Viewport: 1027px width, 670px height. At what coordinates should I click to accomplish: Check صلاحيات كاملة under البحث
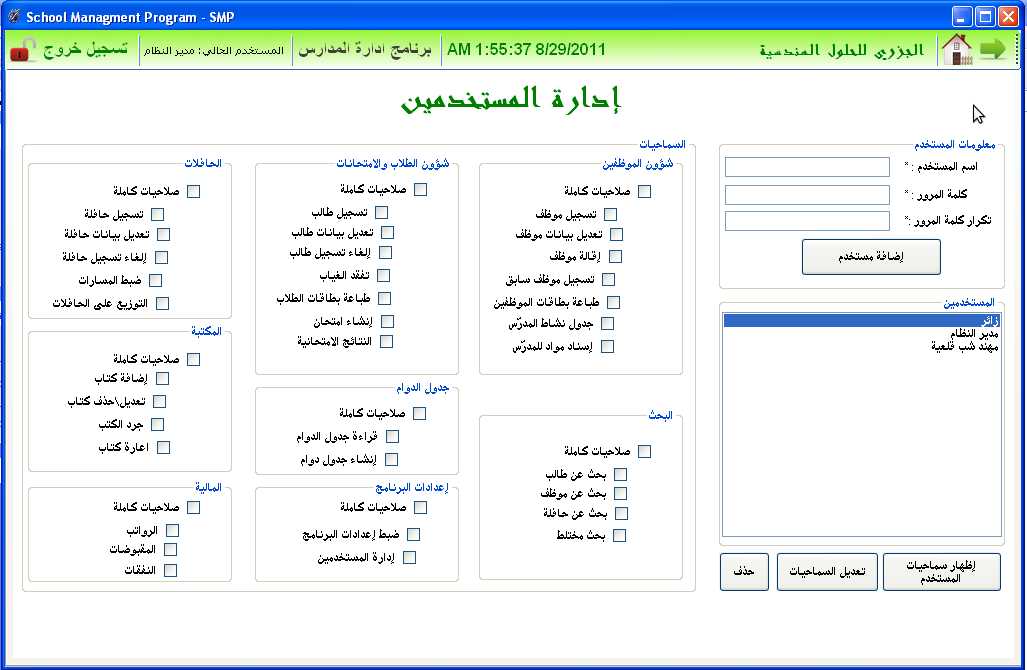(644, 451)
